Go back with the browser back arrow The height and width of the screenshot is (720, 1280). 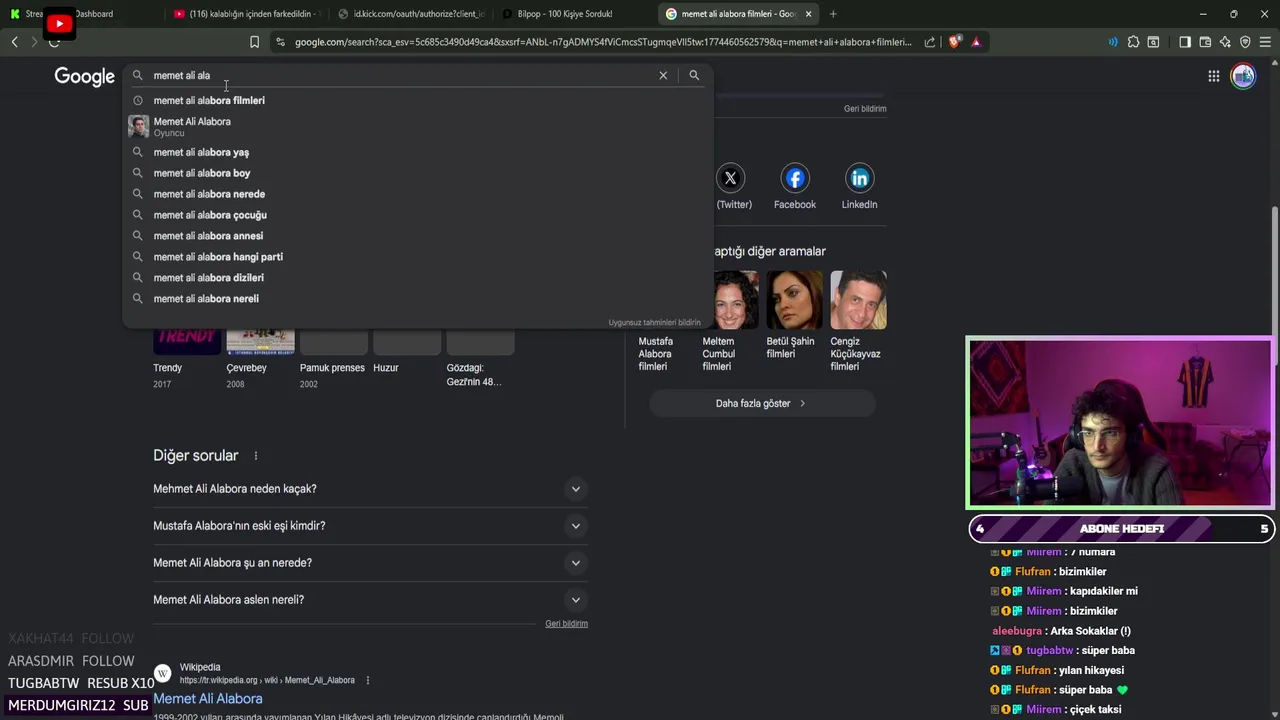(x=14, y=42)
